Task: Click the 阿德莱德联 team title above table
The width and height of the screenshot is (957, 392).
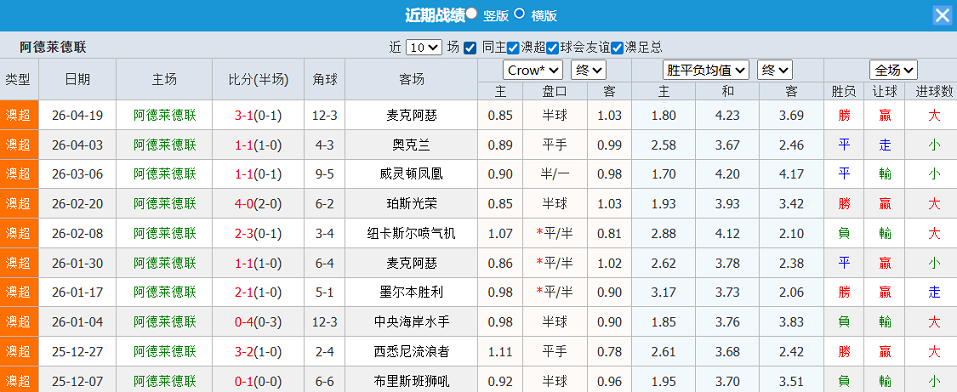Action: 52,48
